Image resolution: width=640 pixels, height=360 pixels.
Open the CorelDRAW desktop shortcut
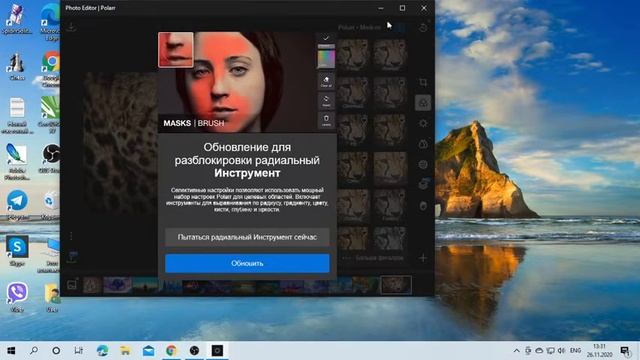51,115
